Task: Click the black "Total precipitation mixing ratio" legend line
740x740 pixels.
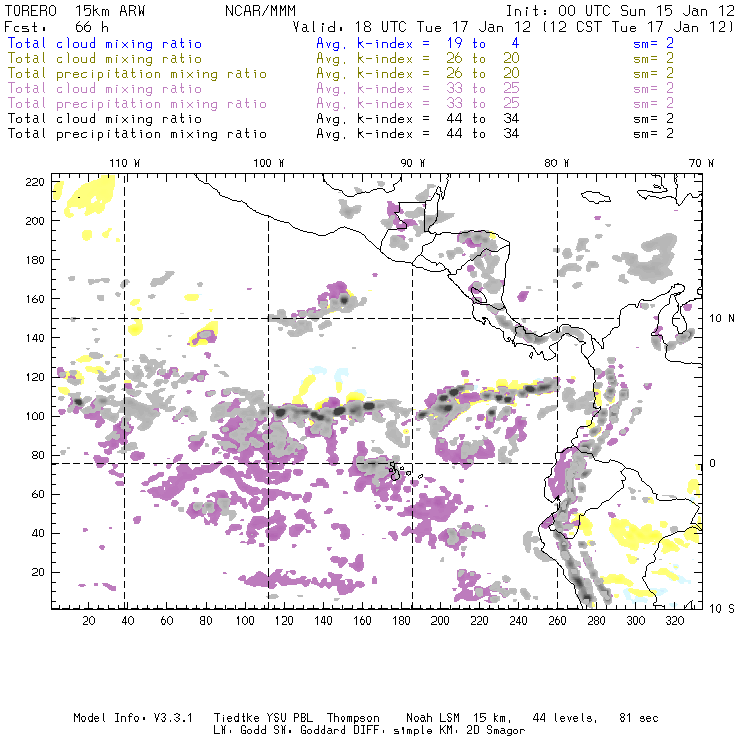Action: tap(137, 134)
